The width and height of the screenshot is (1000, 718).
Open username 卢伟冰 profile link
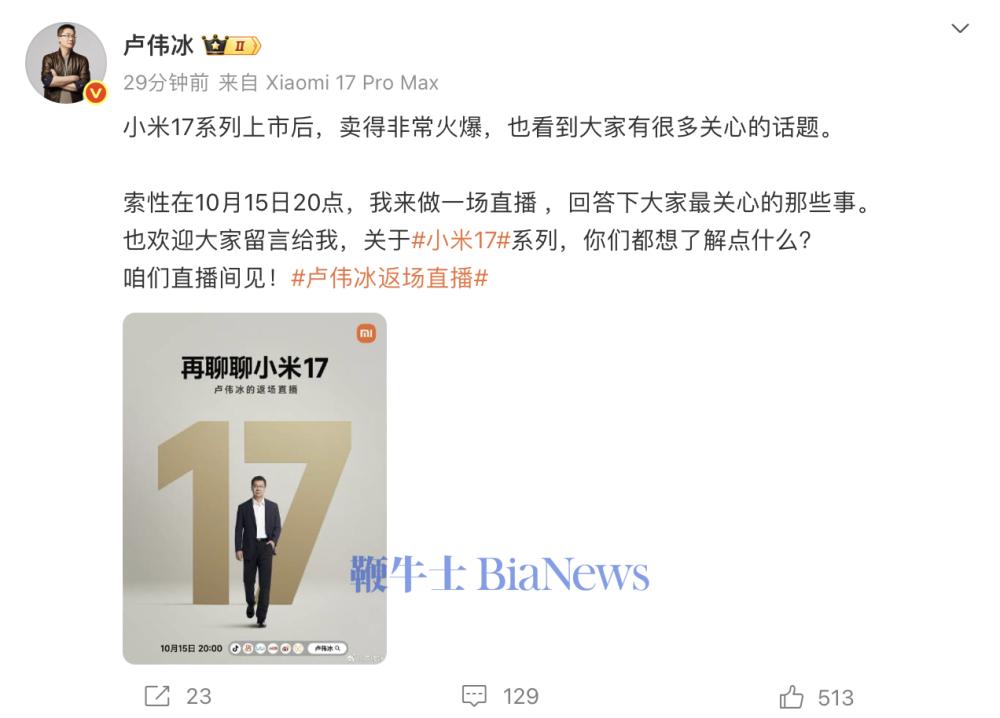(158, 45)
